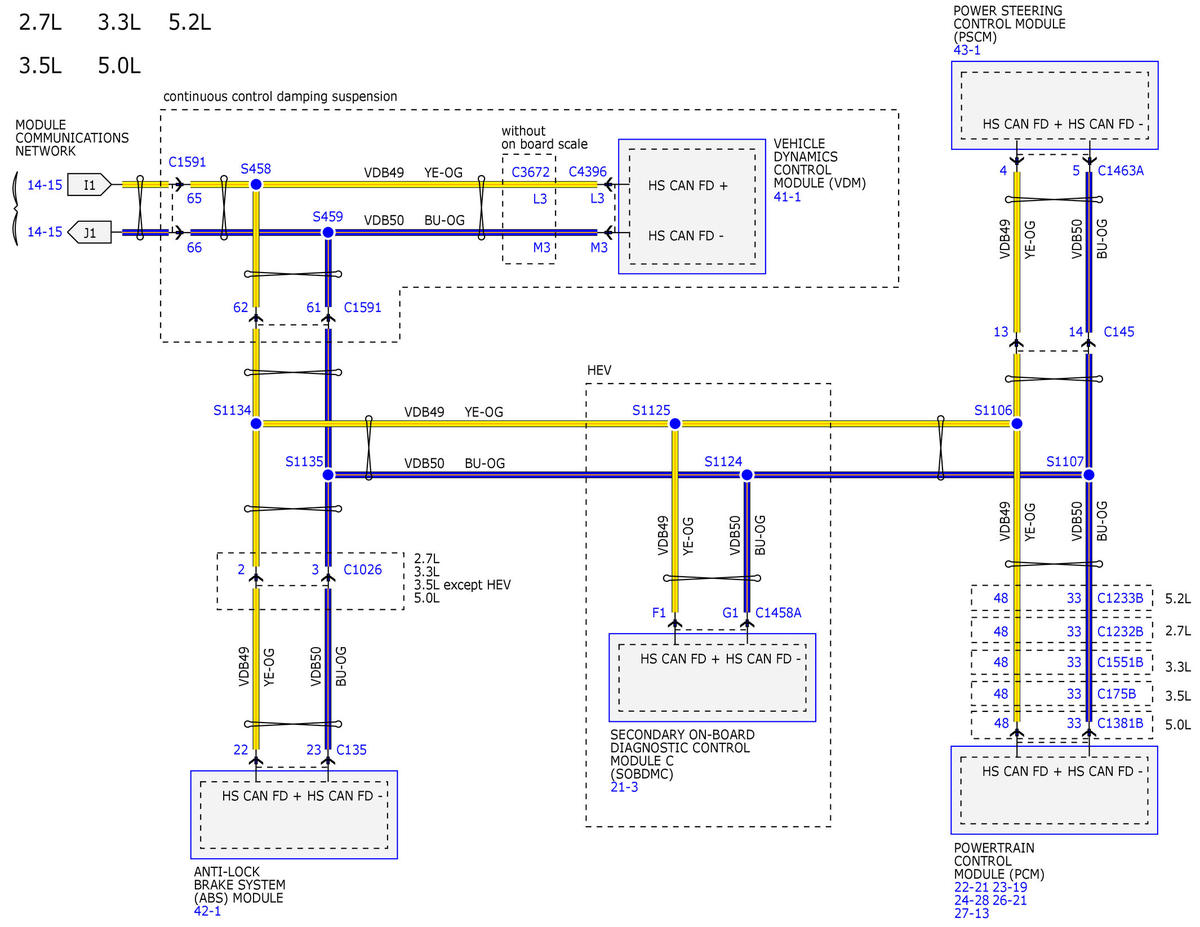The height and width of the screenshot is (927, 1200).
Task: Click splice node S458
Action: coord(256,185)
